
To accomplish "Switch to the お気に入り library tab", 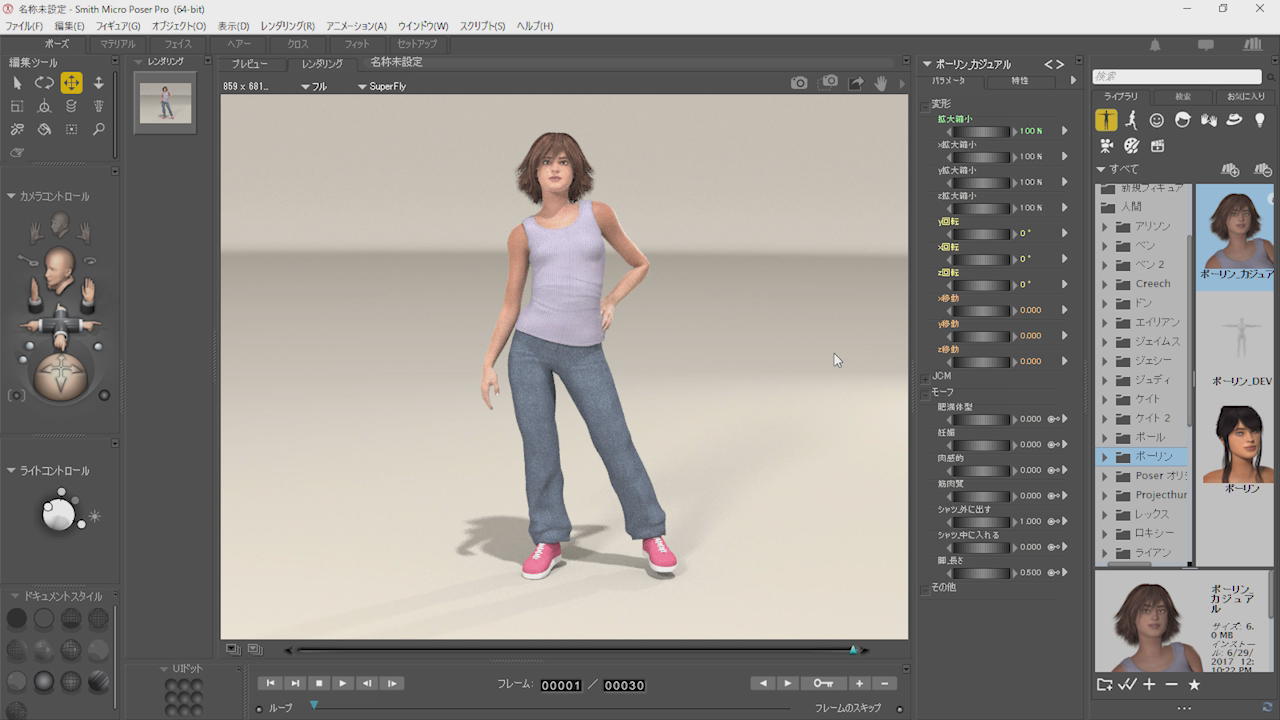I will (x=1245, y=96).
